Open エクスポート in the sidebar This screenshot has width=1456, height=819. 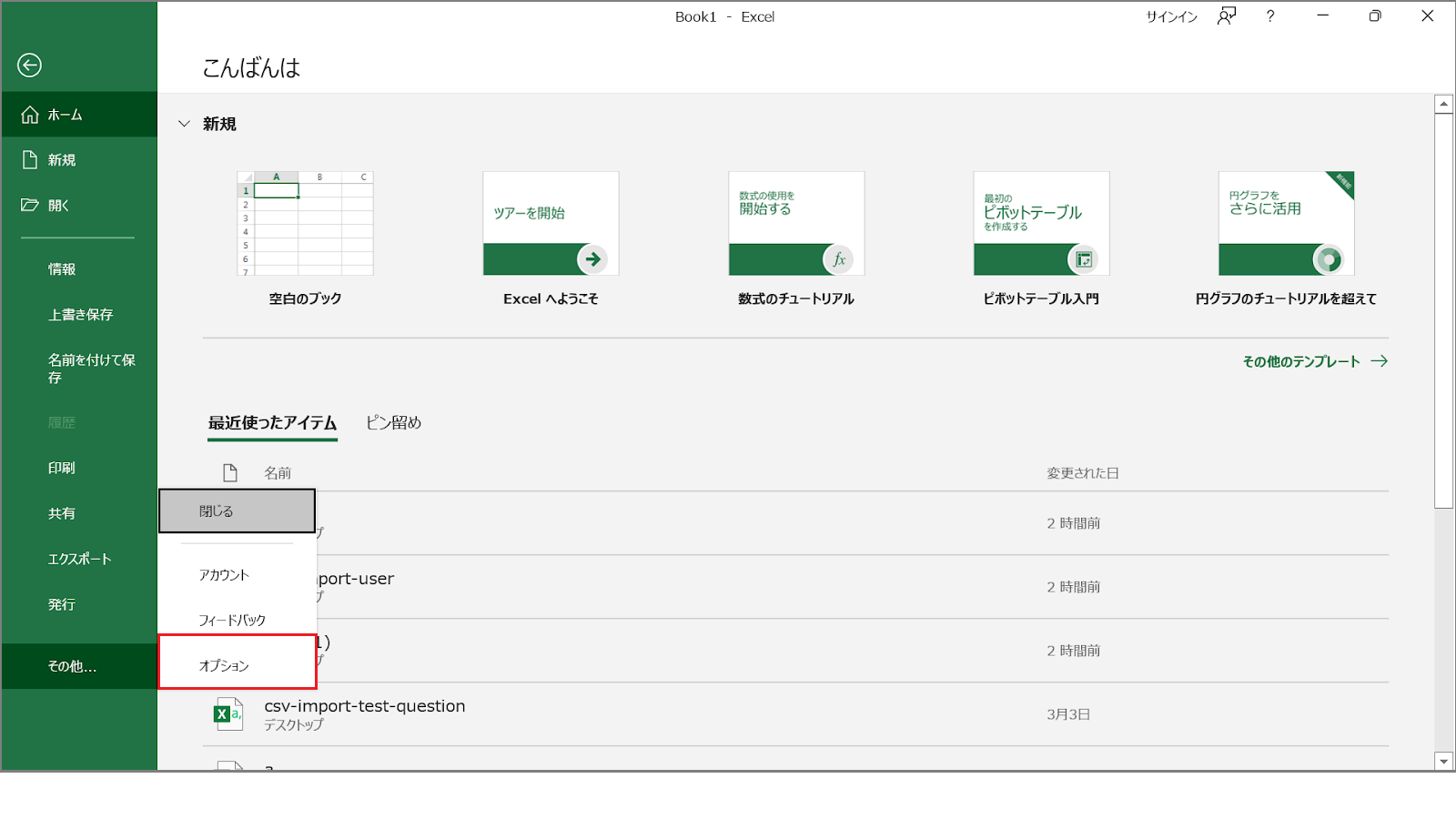[79, 559]
